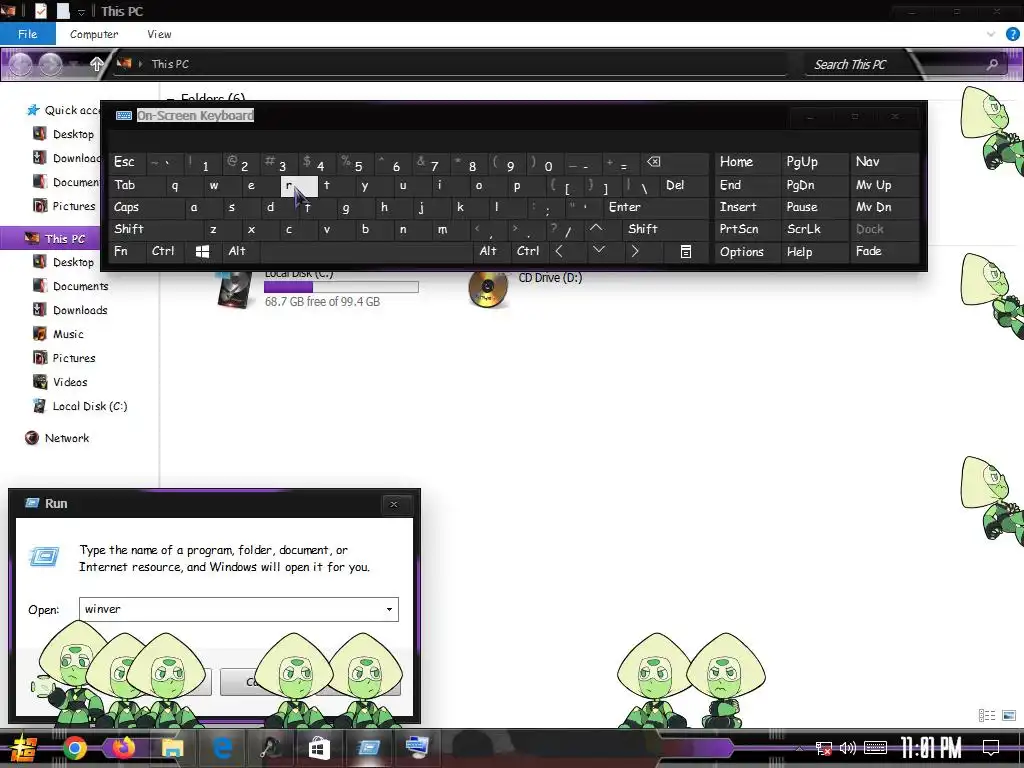This screenshot has width=1024, height=768.
Task: Open the Action Center notification icon
Action: tap(991, 748)
